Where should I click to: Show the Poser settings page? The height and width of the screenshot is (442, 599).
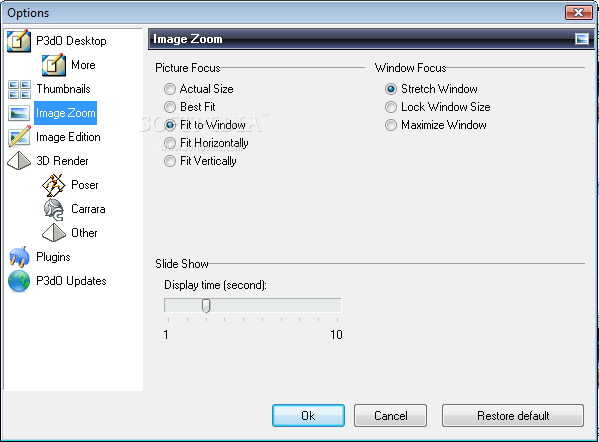[x=85, y=185]
